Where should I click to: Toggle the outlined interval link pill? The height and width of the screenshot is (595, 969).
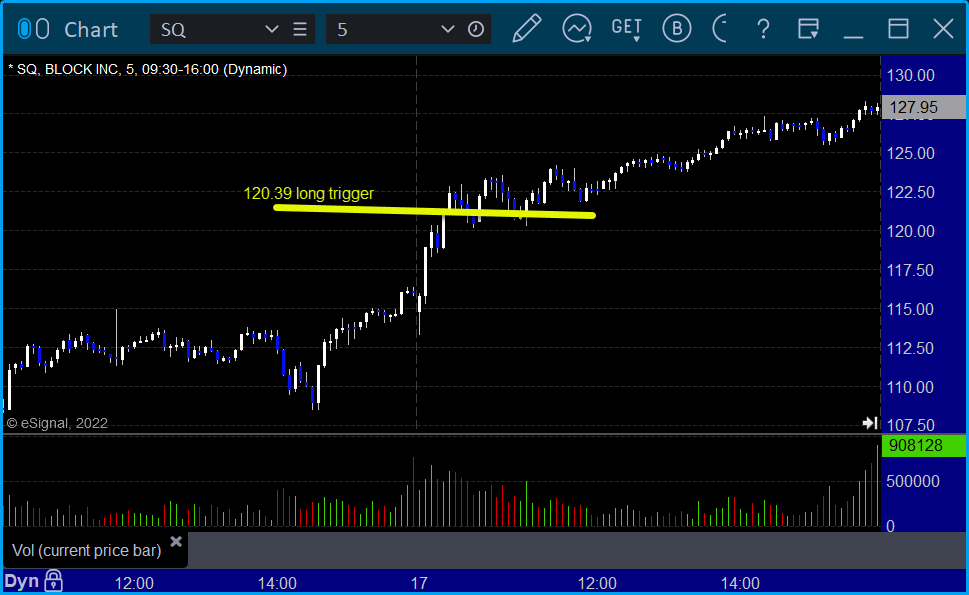coord(42,29)
